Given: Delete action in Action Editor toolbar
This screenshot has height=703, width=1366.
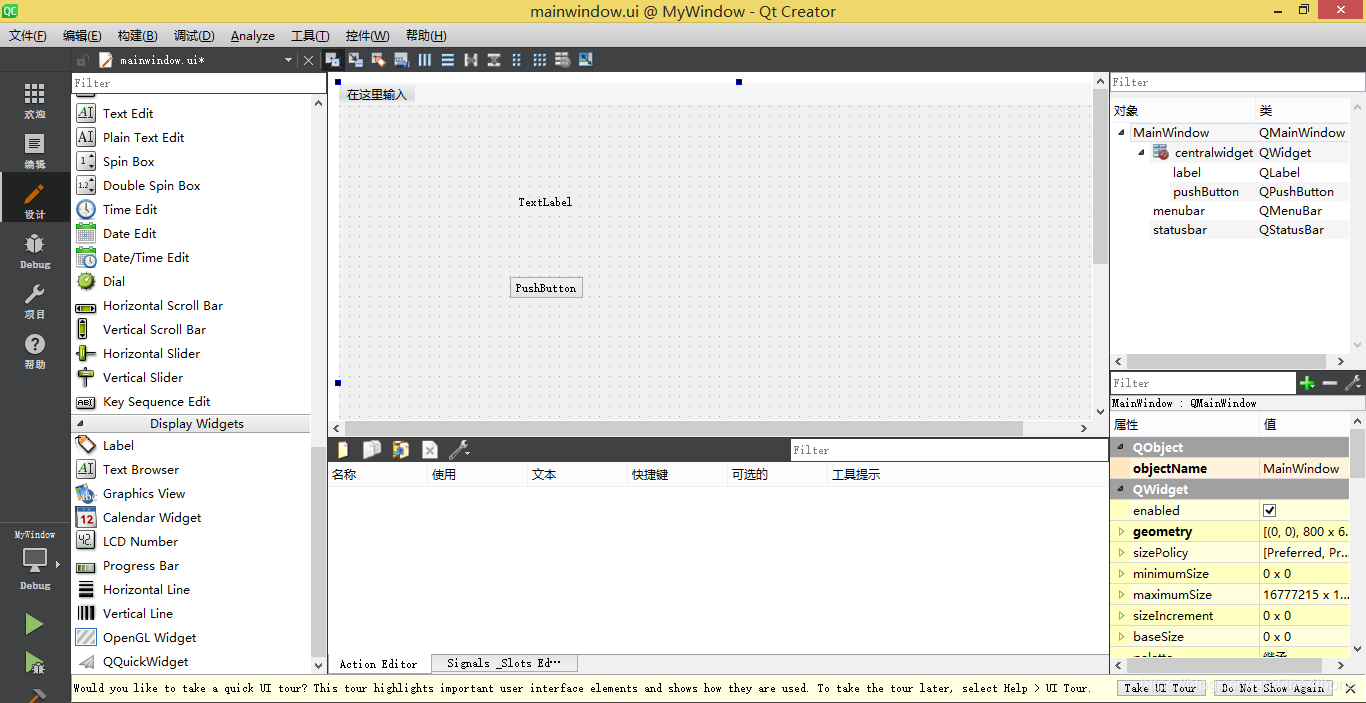Looking at the screenshot, I should (x=430, y=450).
